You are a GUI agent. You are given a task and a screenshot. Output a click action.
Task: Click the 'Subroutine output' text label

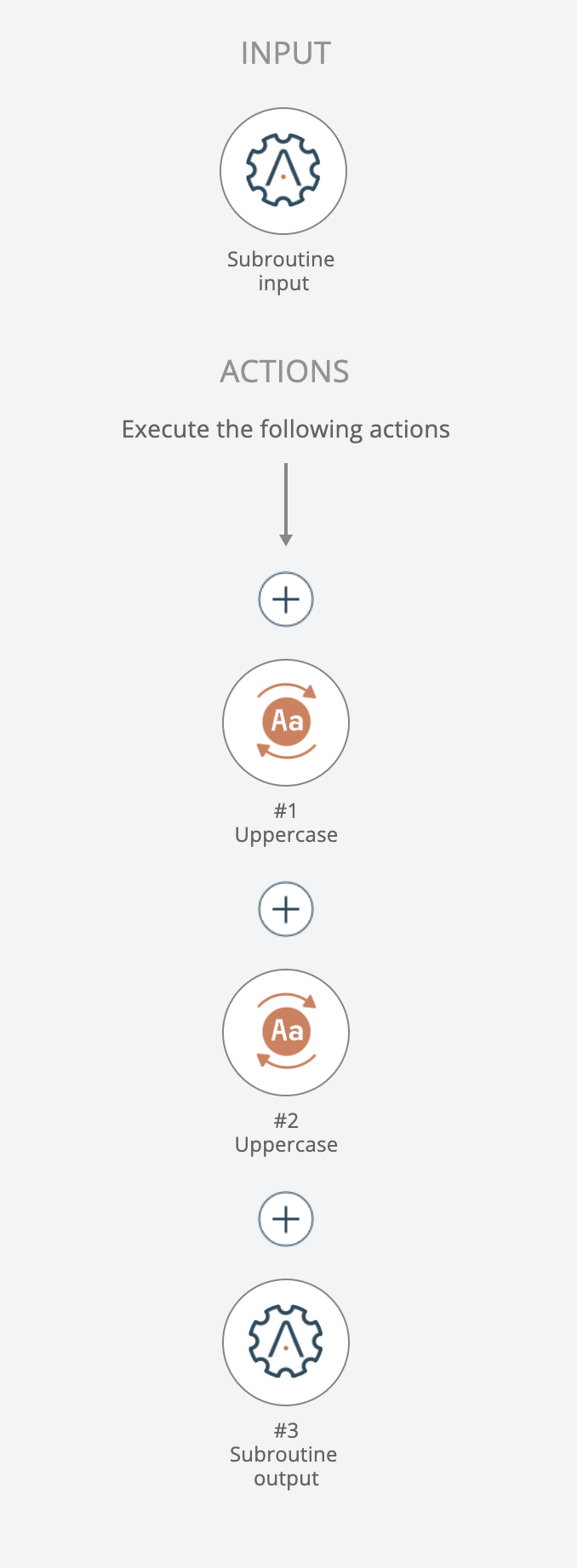pyautogui.click(x=284, y=1466)
